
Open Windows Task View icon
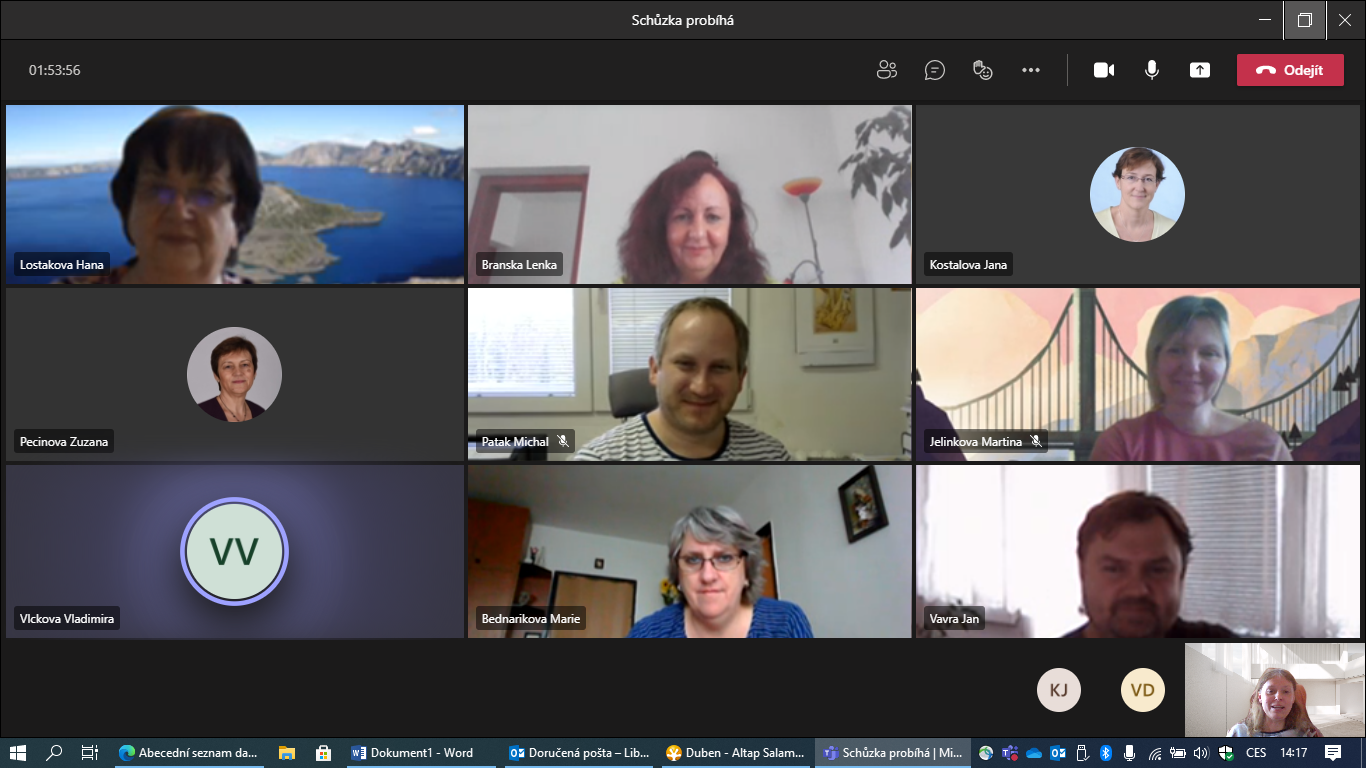[x=90, y=753]
